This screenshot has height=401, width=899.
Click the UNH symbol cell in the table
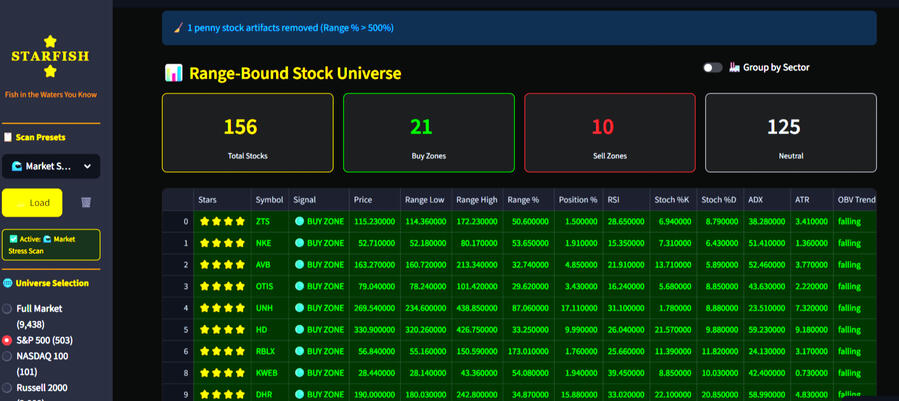click(264, 308)
